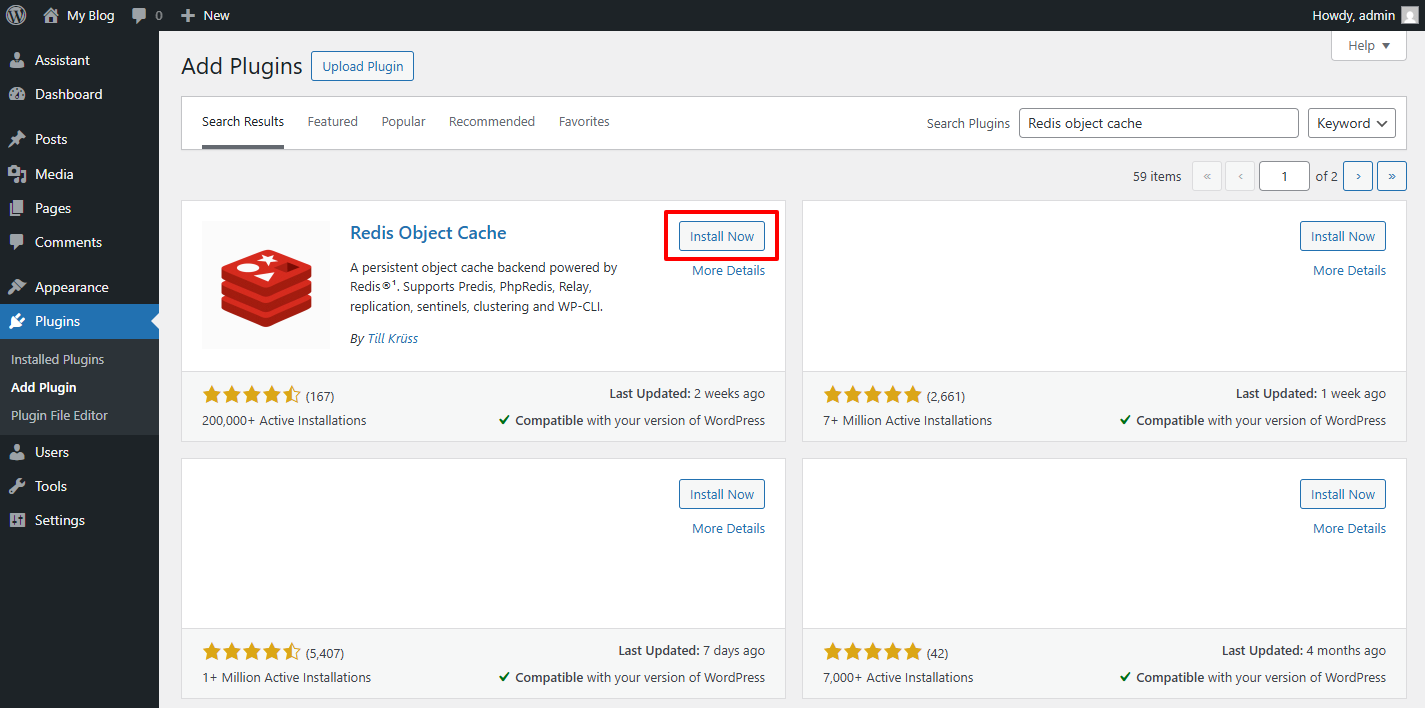
Task: Click the plus New icon in admin bar
Action: pyautogui.click(x=188, y=16)
